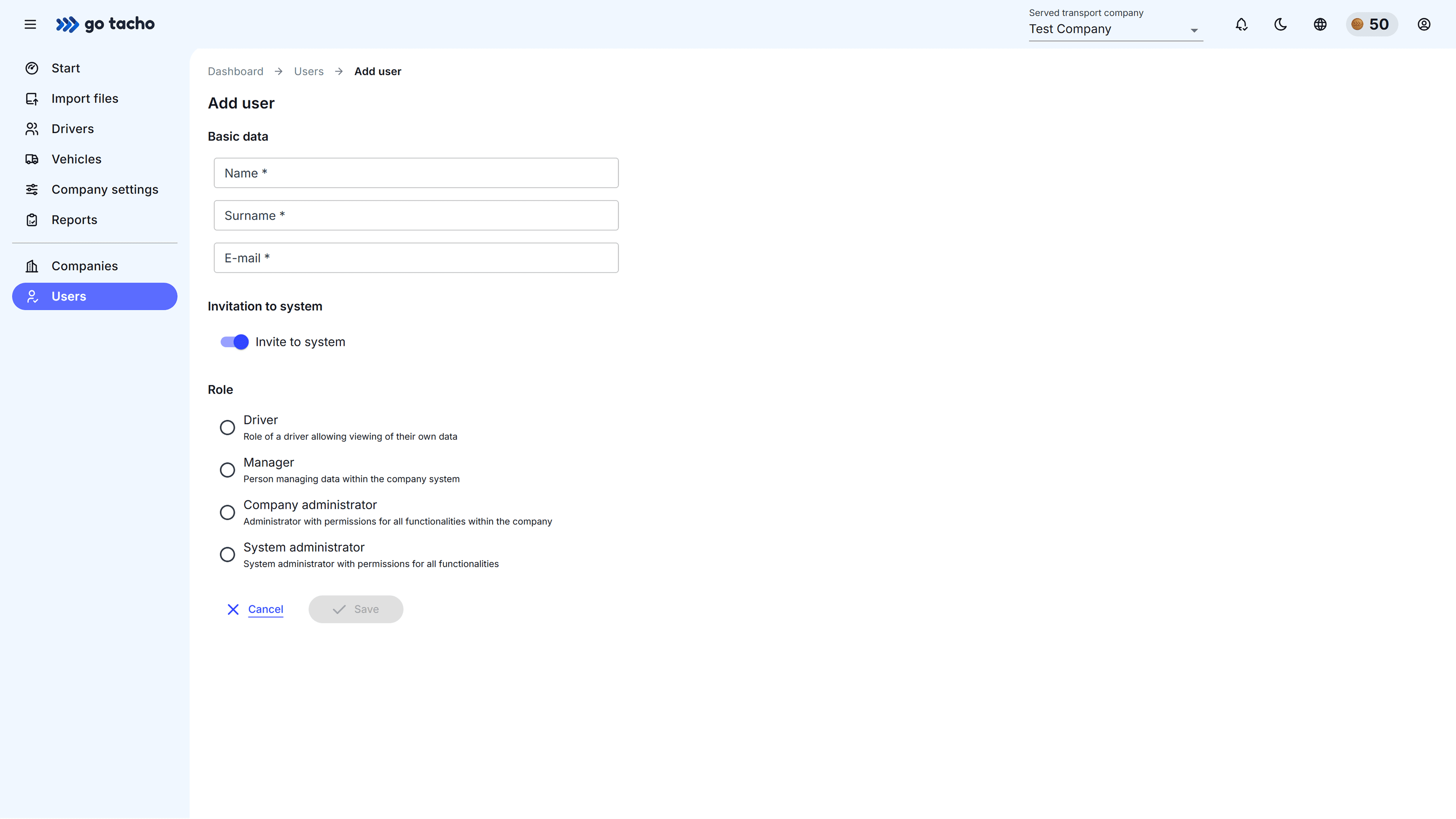Open the Companies section
1456x819 pixels.
[94, 266]
